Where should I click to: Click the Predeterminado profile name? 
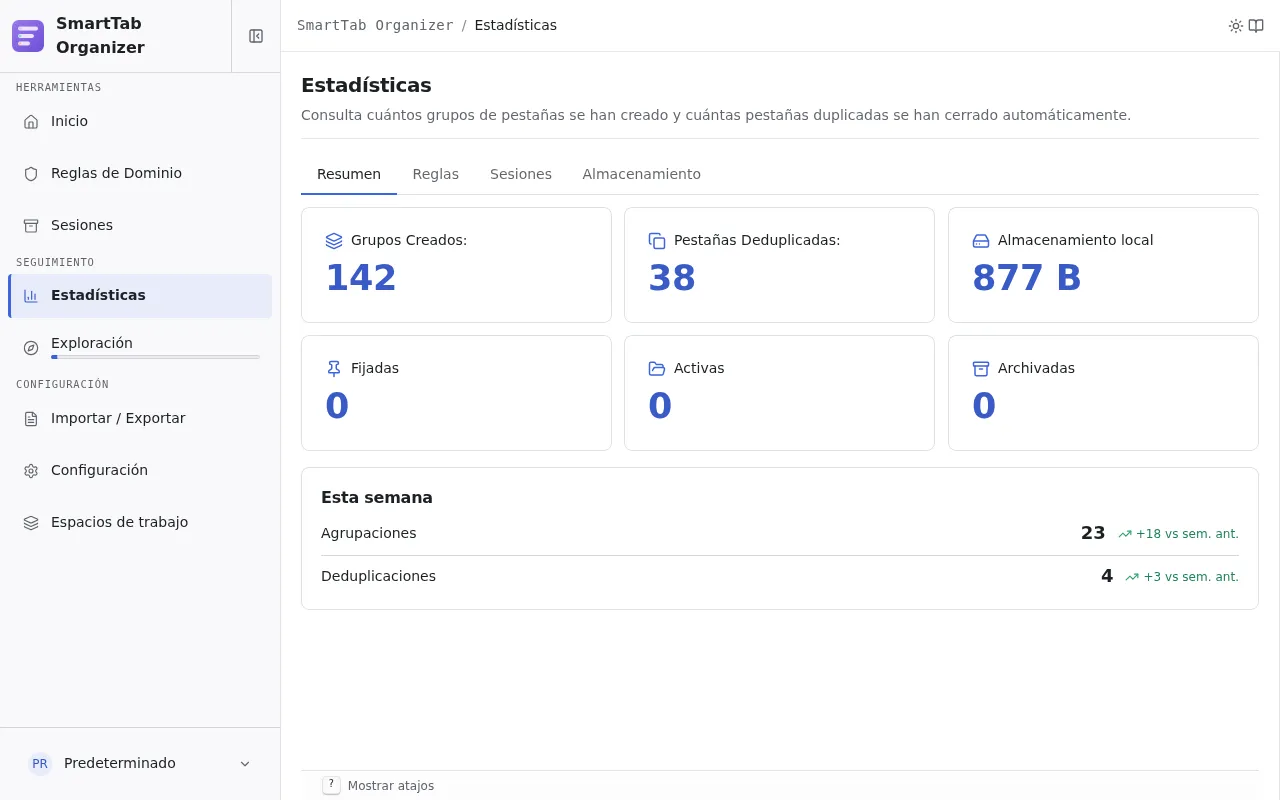(x=120, y=763)
